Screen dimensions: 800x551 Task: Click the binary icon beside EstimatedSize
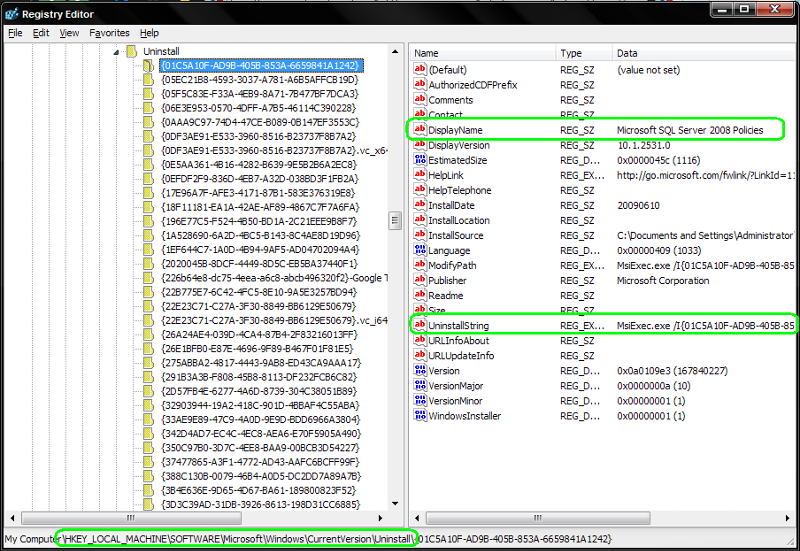point(420,159)
